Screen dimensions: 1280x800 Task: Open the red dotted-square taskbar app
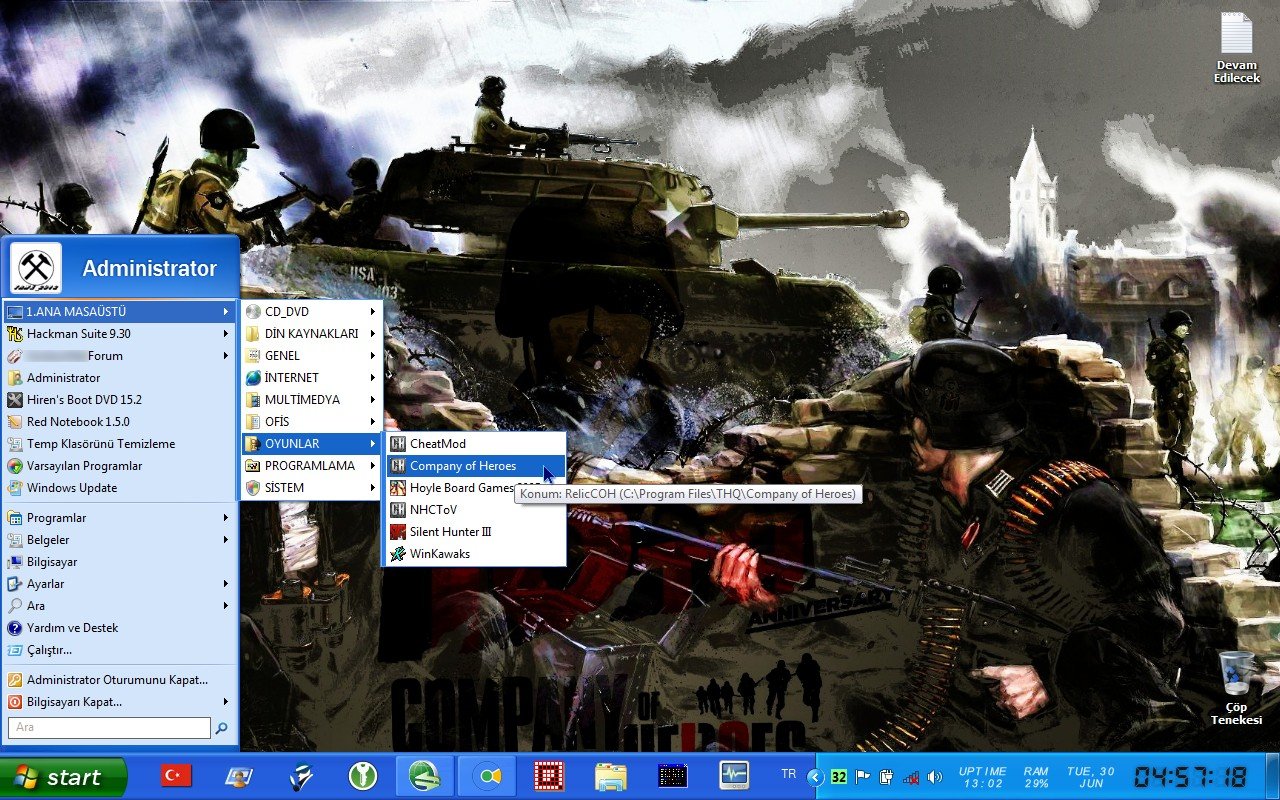549,777
